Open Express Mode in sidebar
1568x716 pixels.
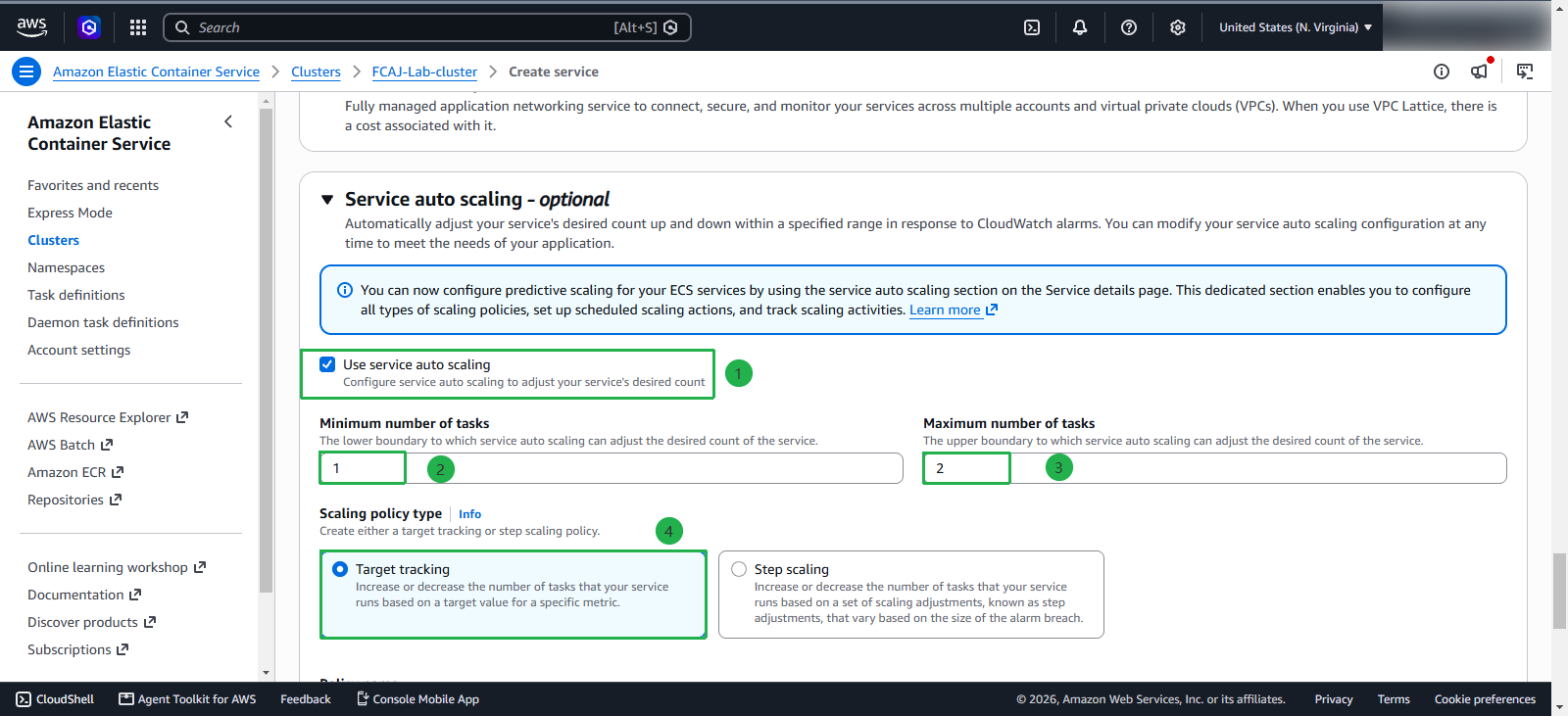[x=70, y=213]
